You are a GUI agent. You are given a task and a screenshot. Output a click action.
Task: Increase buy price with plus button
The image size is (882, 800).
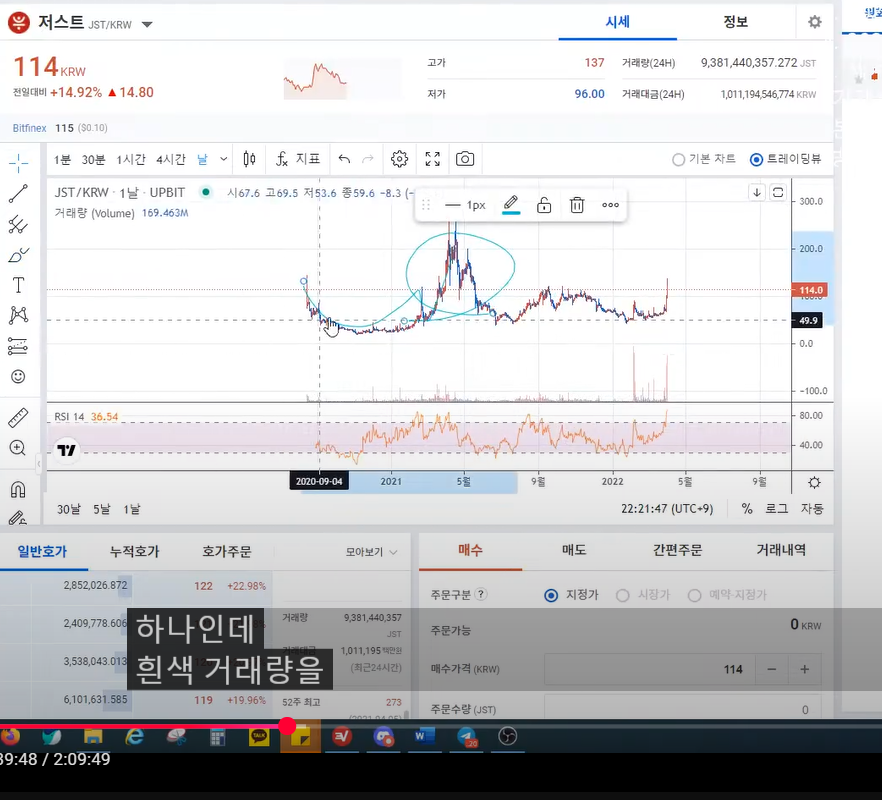coord(804,669)
